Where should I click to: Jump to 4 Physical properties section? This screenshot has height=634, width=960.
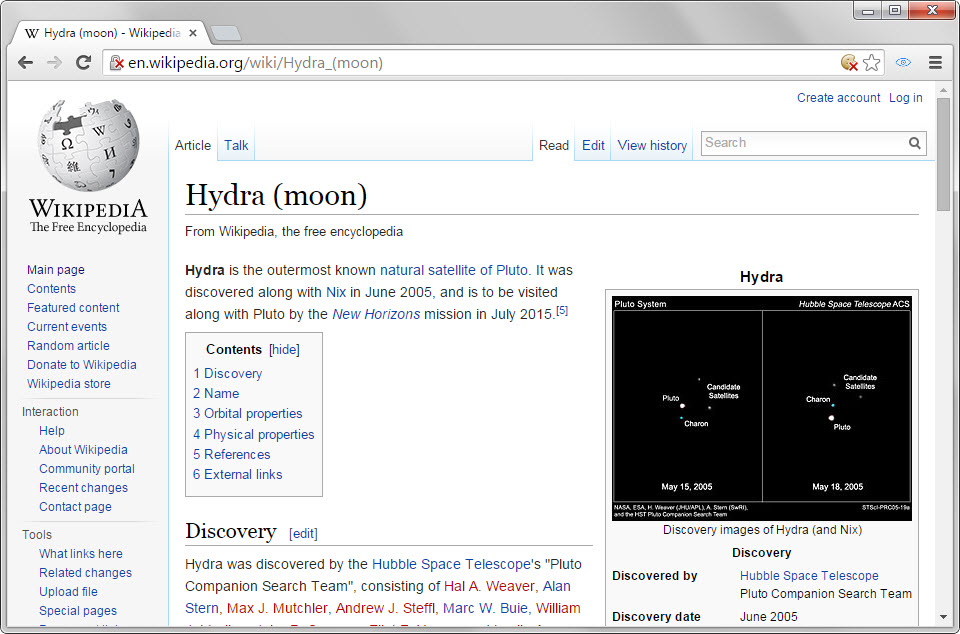253,434
